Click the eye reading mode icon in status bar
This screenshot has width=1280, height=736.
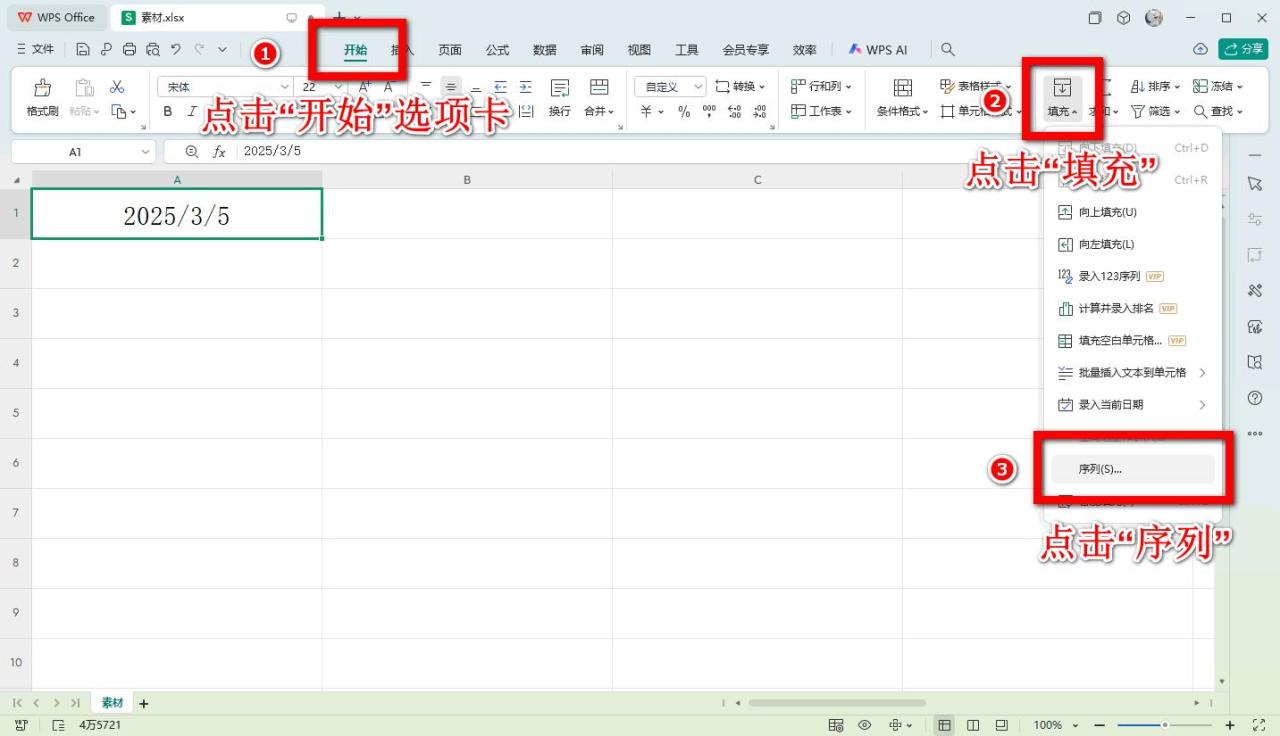[865, 725]
